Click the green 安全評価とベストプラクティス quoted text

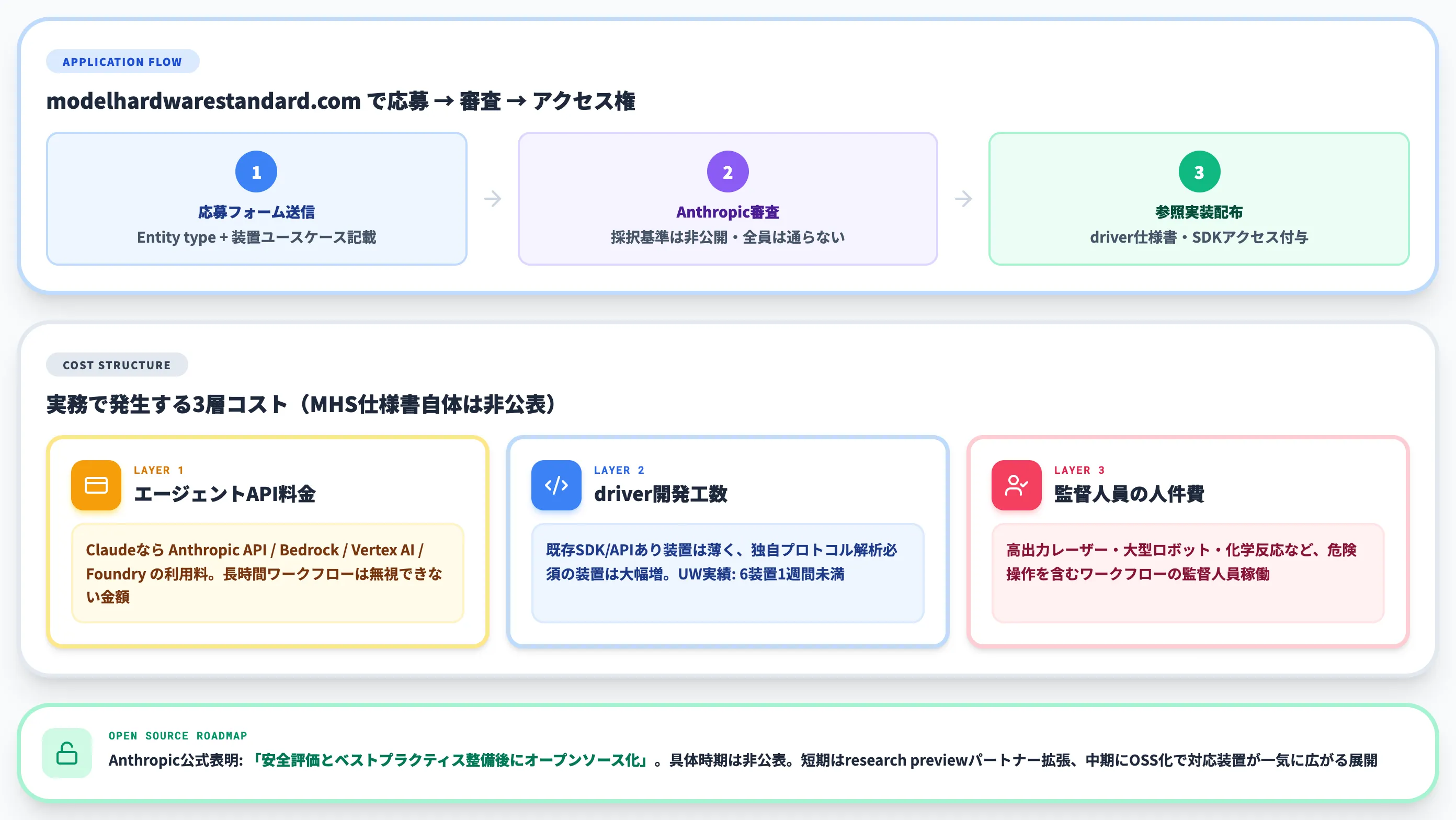point(451,760)
